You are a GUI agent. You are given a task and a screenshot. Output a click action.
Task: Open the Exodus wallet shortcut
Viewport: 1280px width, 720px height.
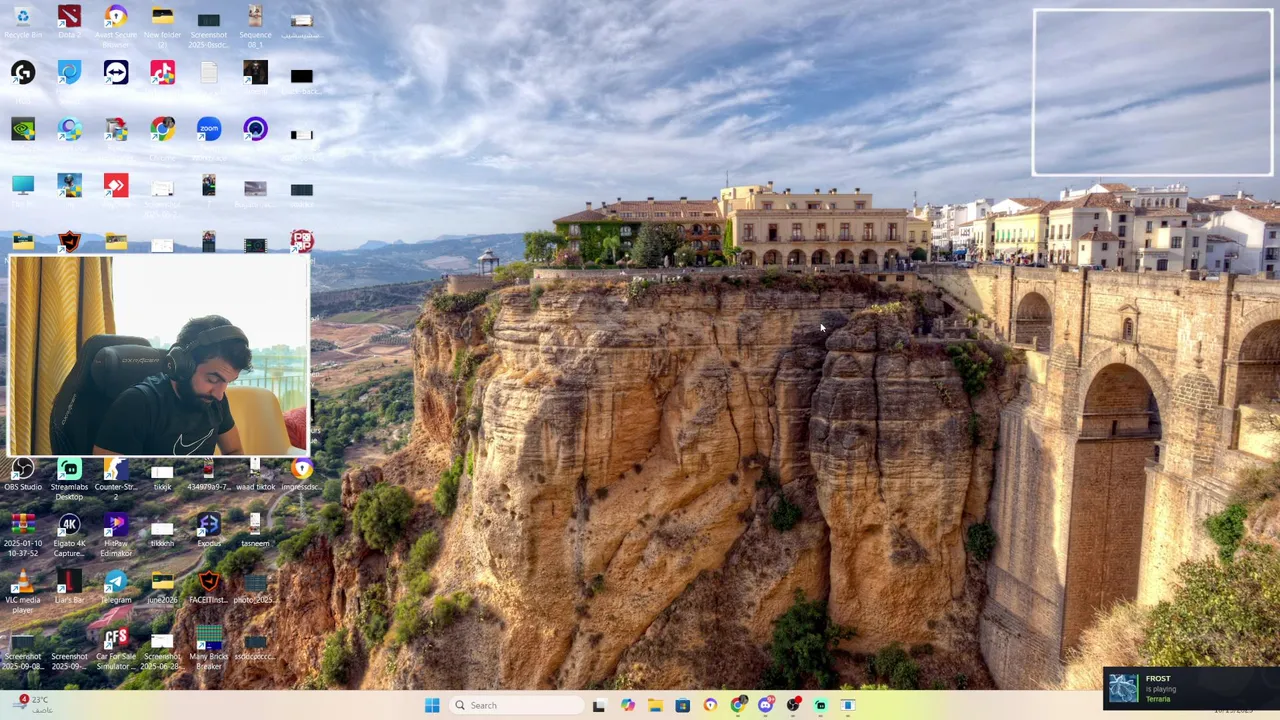click(x=209, y=531)
